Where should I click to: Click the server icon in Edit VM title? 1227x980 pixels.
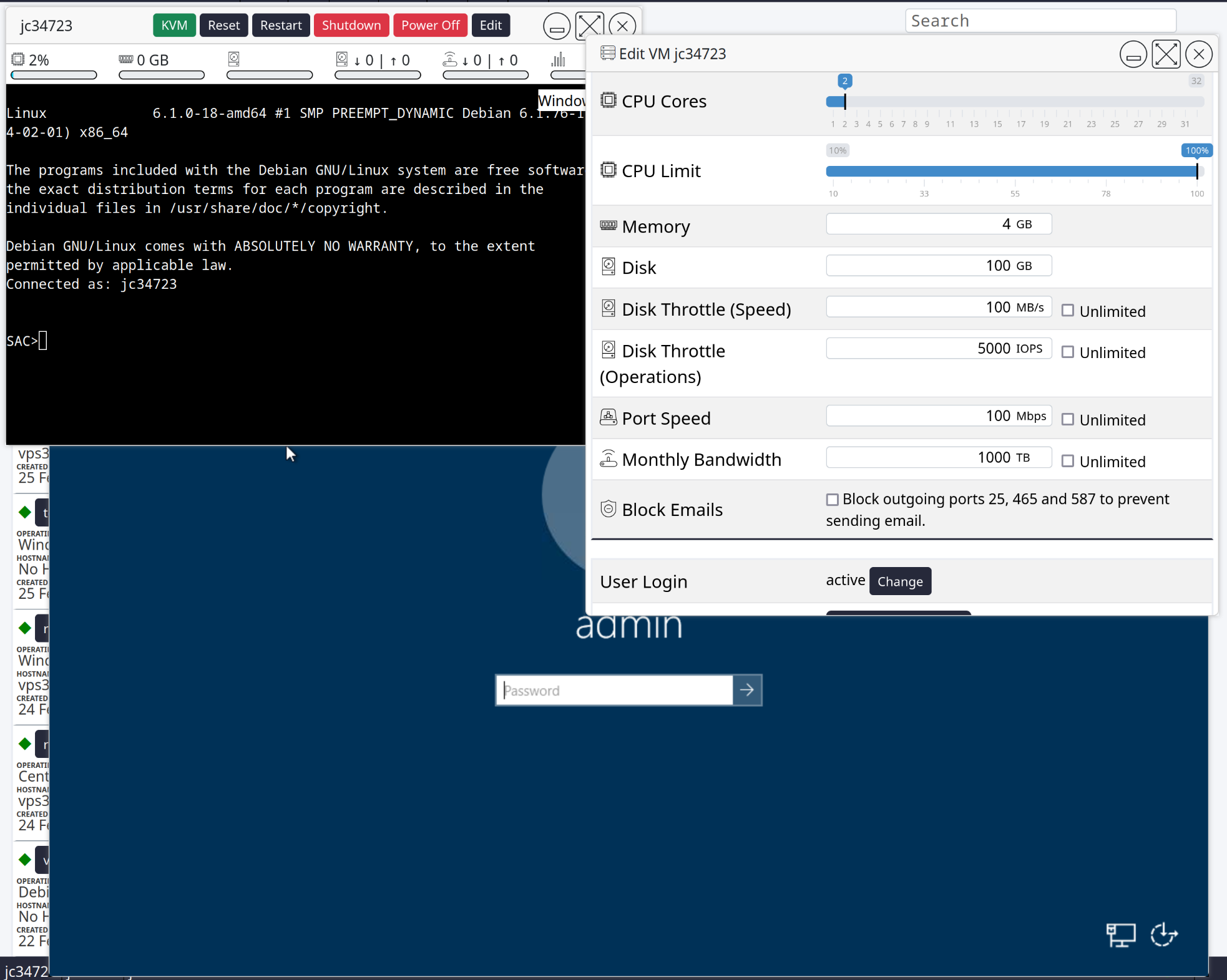(608, 53)
